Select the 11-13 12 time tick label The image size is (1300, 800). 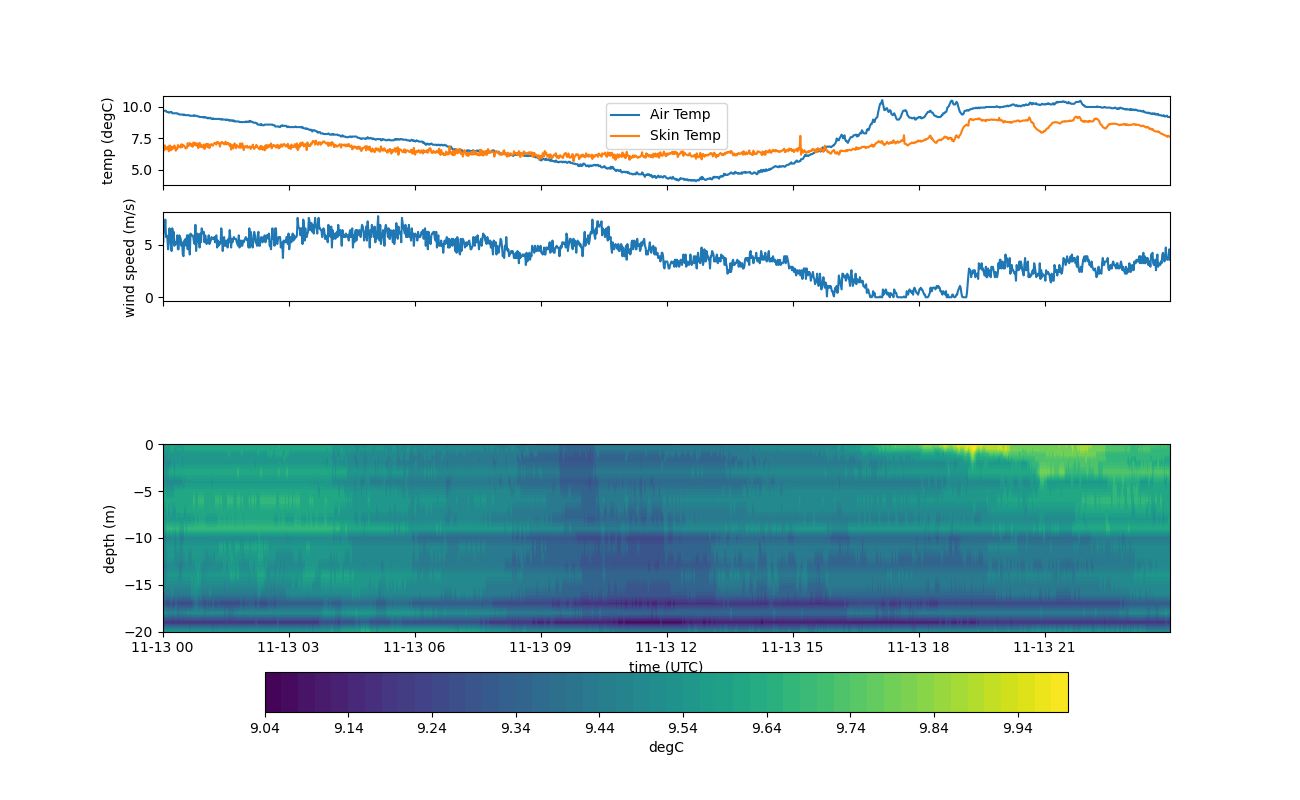pos(667,648)
